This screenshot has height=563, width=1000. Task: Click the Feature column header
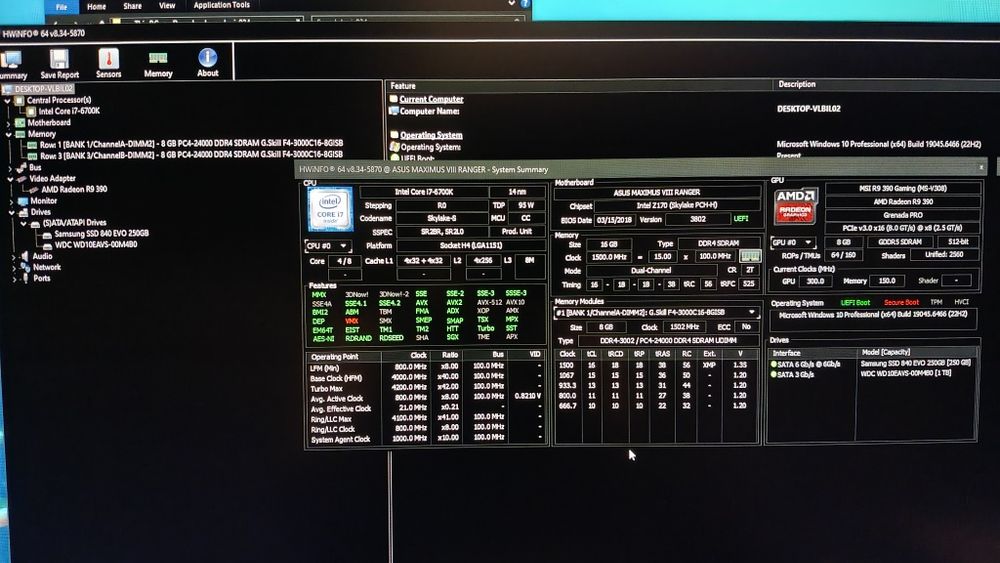[x=579, y=85]
